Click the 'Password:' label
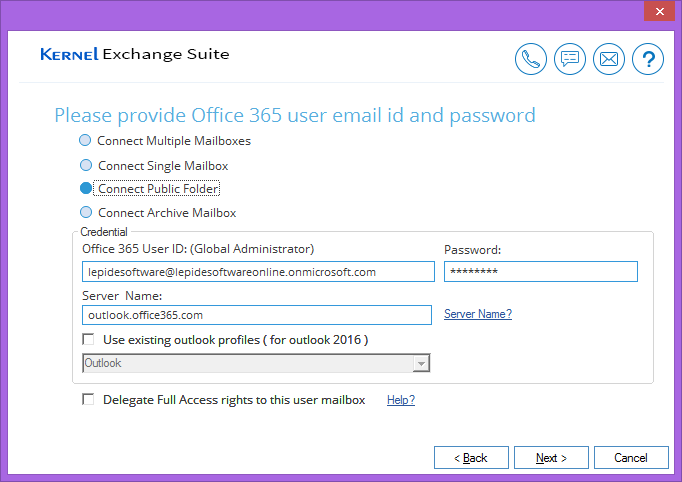 pyautogui.click(x=472, y=250)
